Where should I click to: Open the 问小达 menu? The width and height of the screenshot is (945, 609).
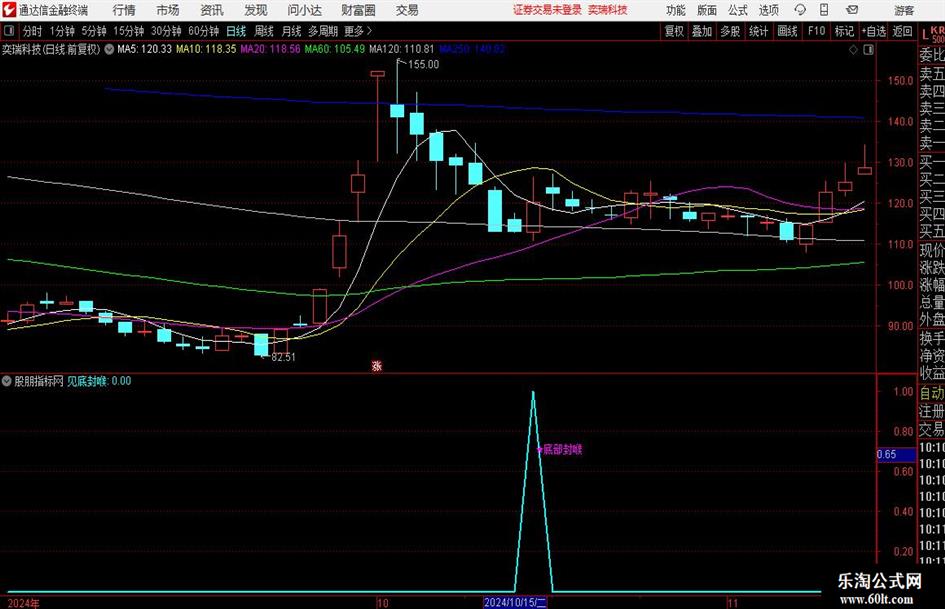[x=304, y=10]
